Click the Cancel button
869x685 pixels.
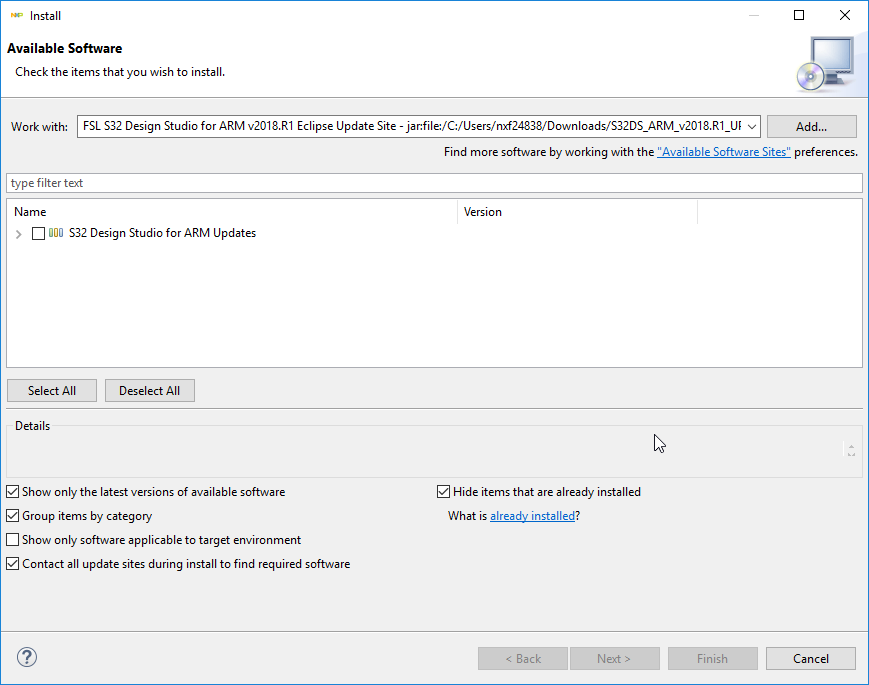(x=811, y=658)
